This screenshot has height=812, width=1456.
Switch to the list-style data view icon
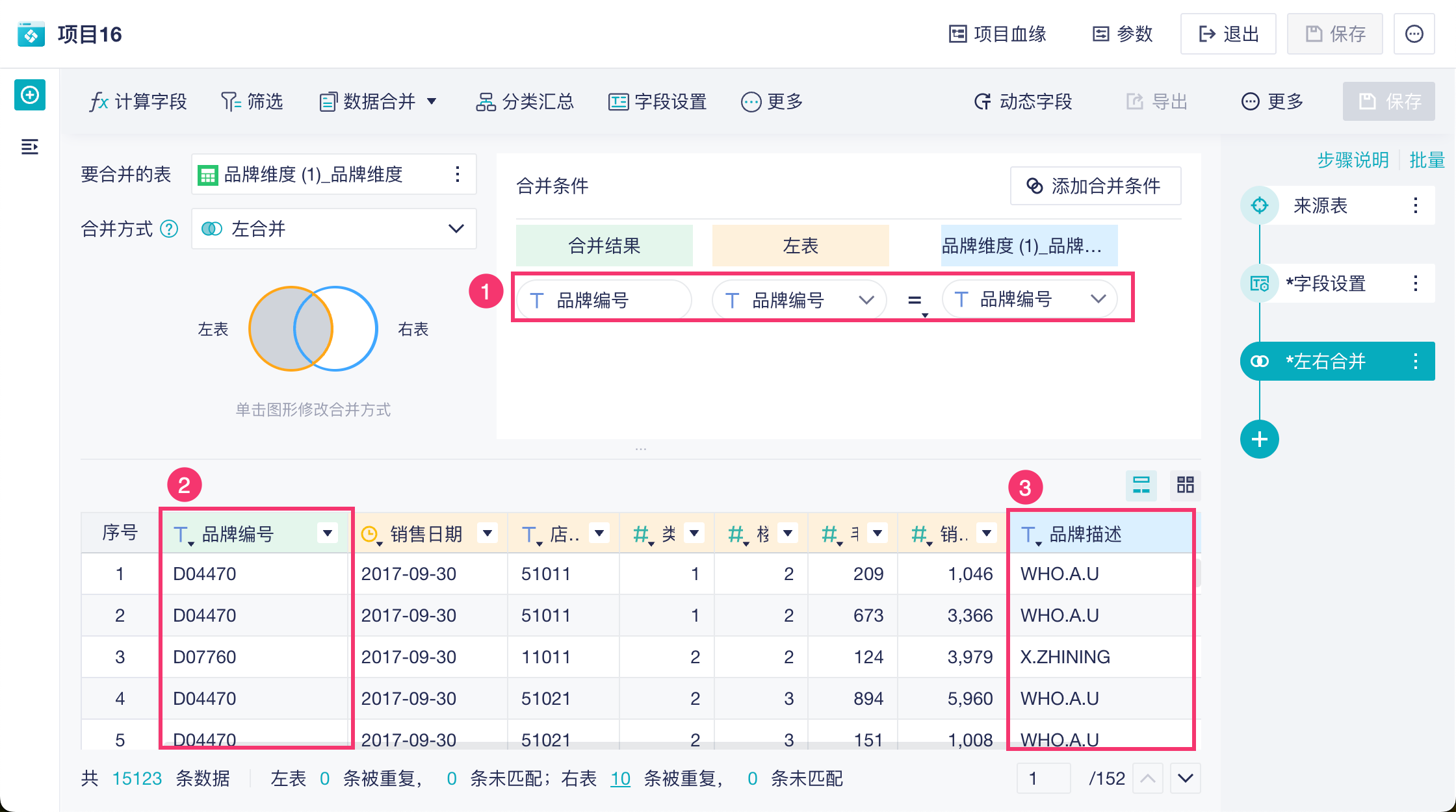click(1141, 485)
